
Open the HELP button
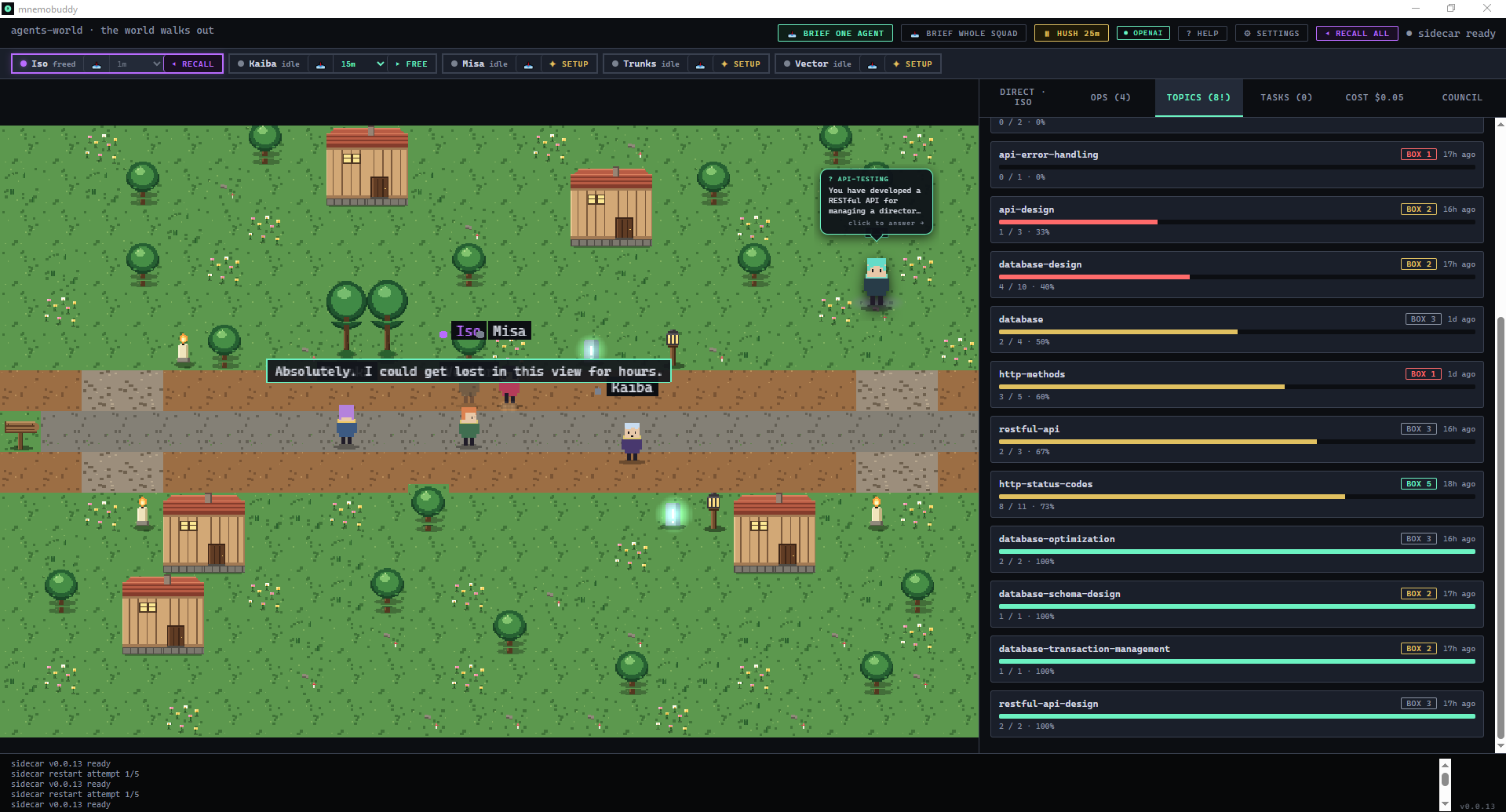[x=1202, y=34]
